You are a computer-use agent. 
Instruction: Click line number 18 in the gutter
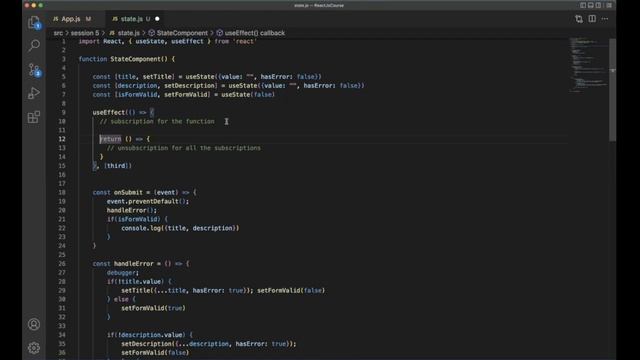coord(62,193)
